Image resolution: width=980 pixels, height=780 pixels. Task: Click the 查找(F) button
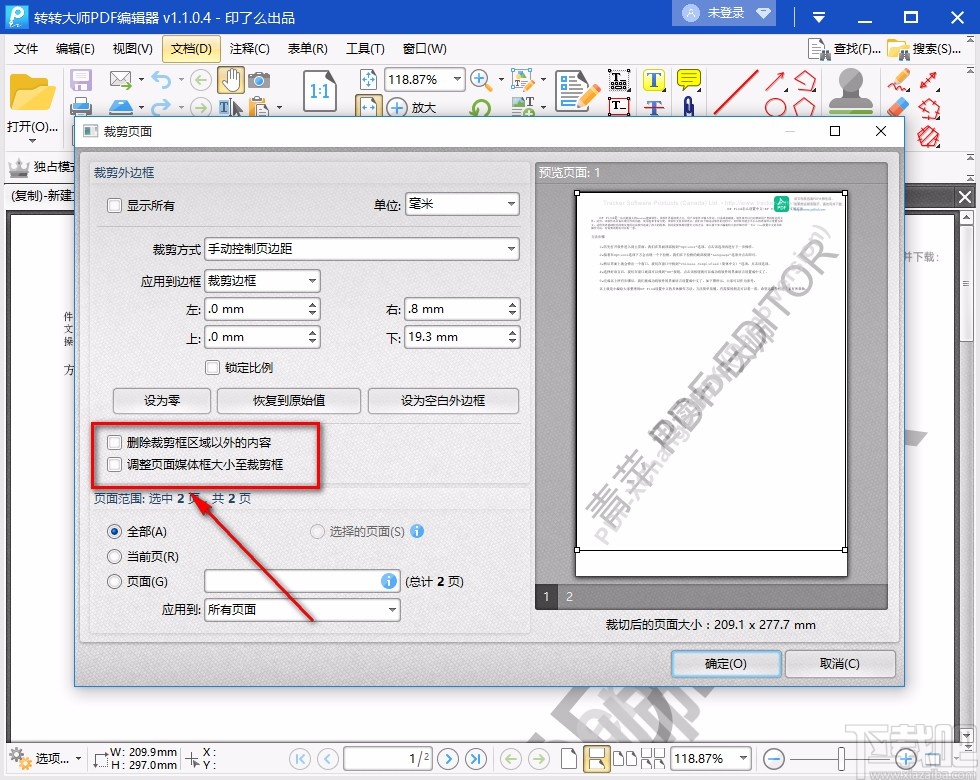(x=844, y=49)
